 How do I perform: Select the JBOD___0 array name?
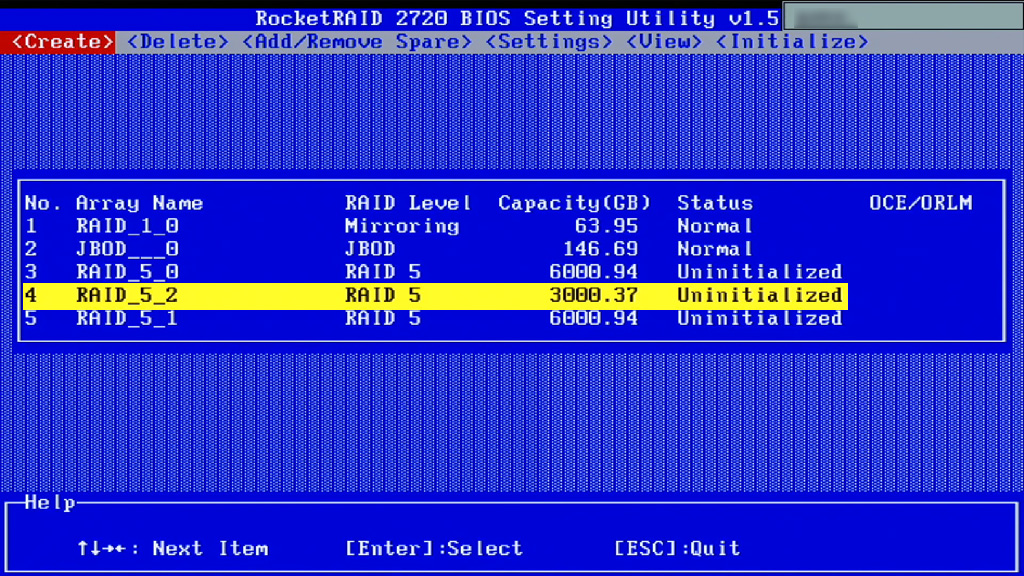127,249
